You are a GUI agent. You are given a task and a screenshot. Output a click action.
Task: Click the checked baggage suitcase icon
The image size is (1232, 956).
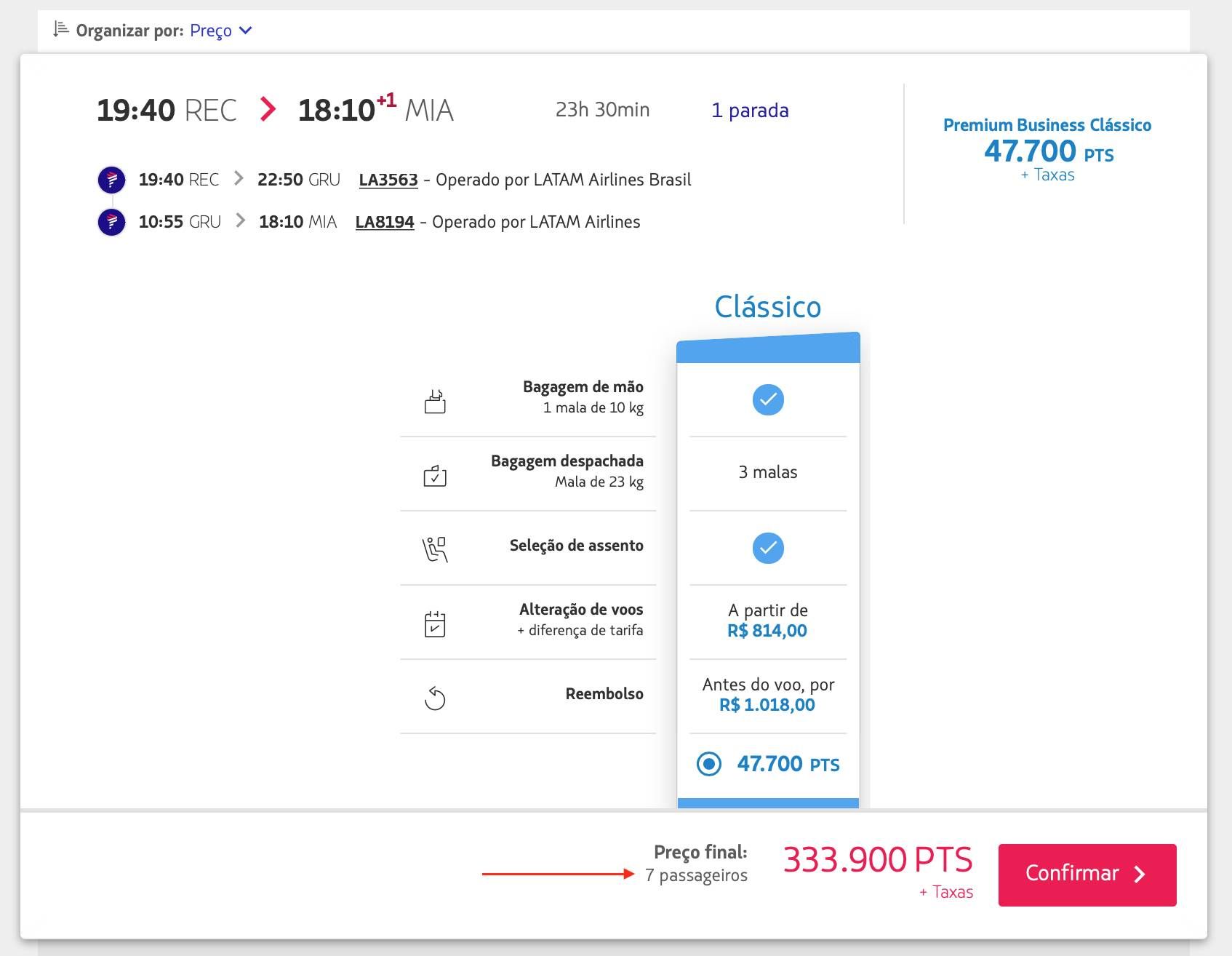[435, 476]
